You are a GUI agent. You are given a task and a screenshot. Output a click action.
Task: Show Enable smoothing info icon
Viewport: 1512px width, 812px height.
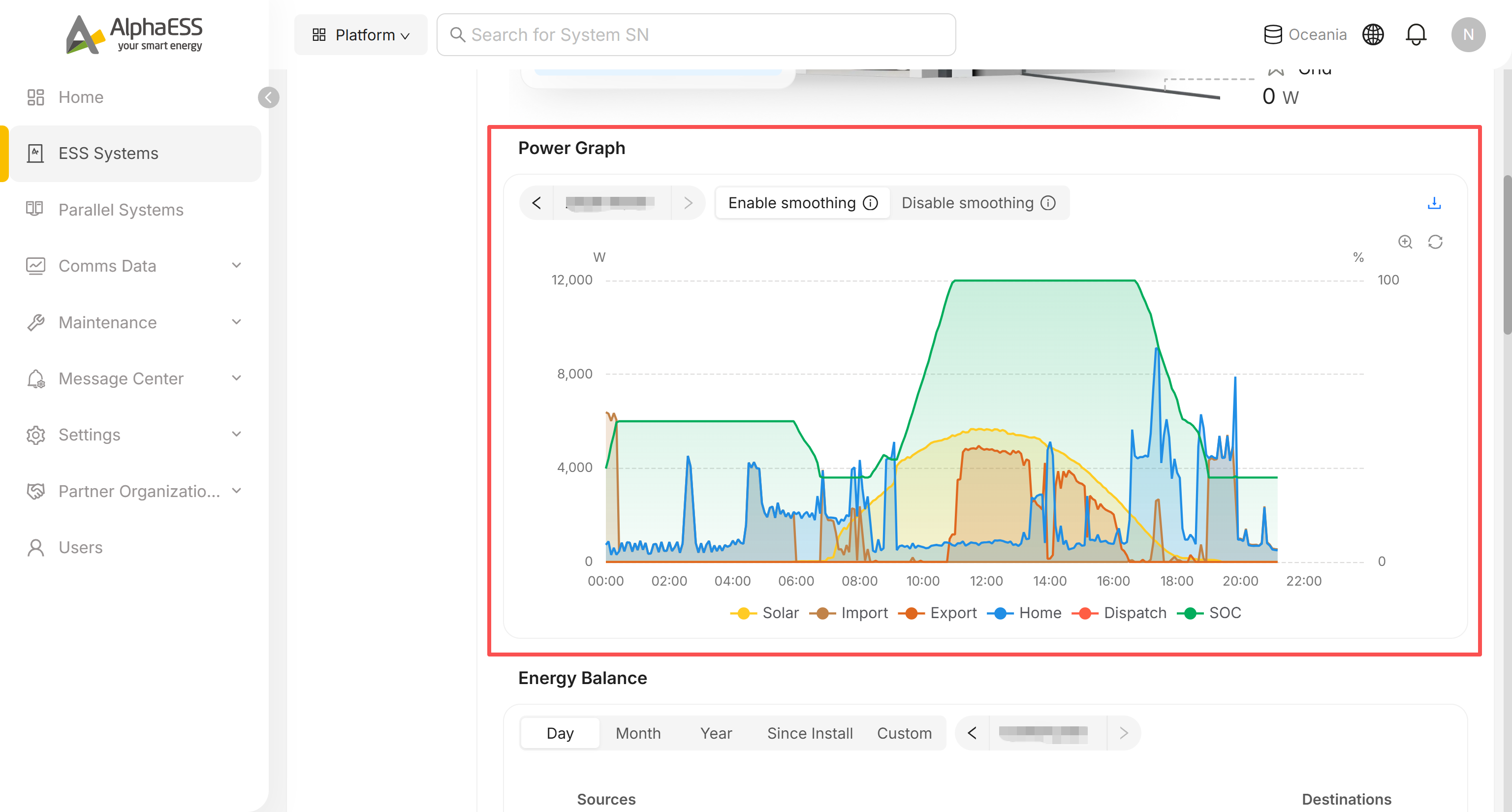click(x=871, y=203)
